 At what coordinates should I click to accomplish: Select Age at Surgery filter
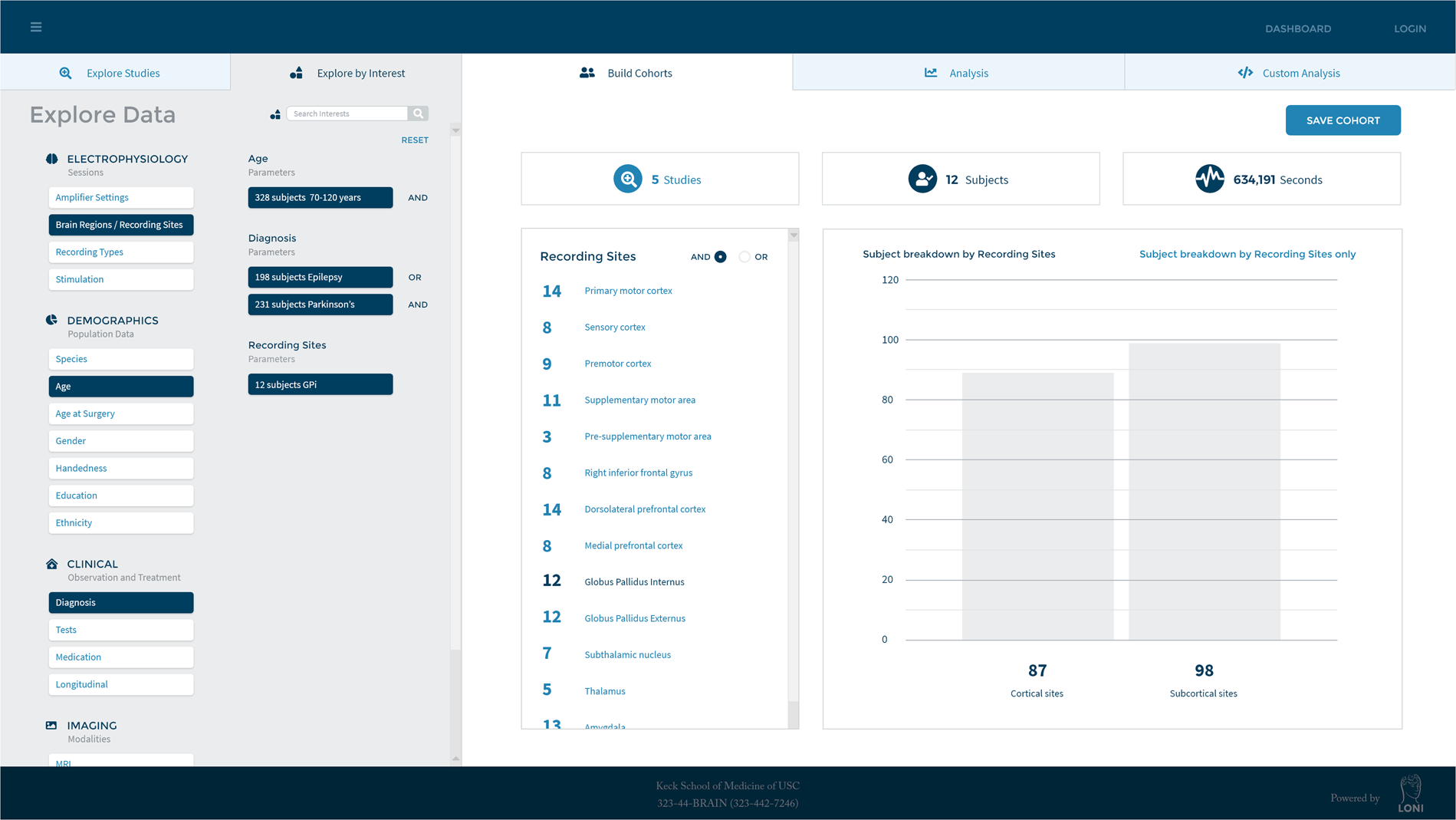[x=121, y=413]
